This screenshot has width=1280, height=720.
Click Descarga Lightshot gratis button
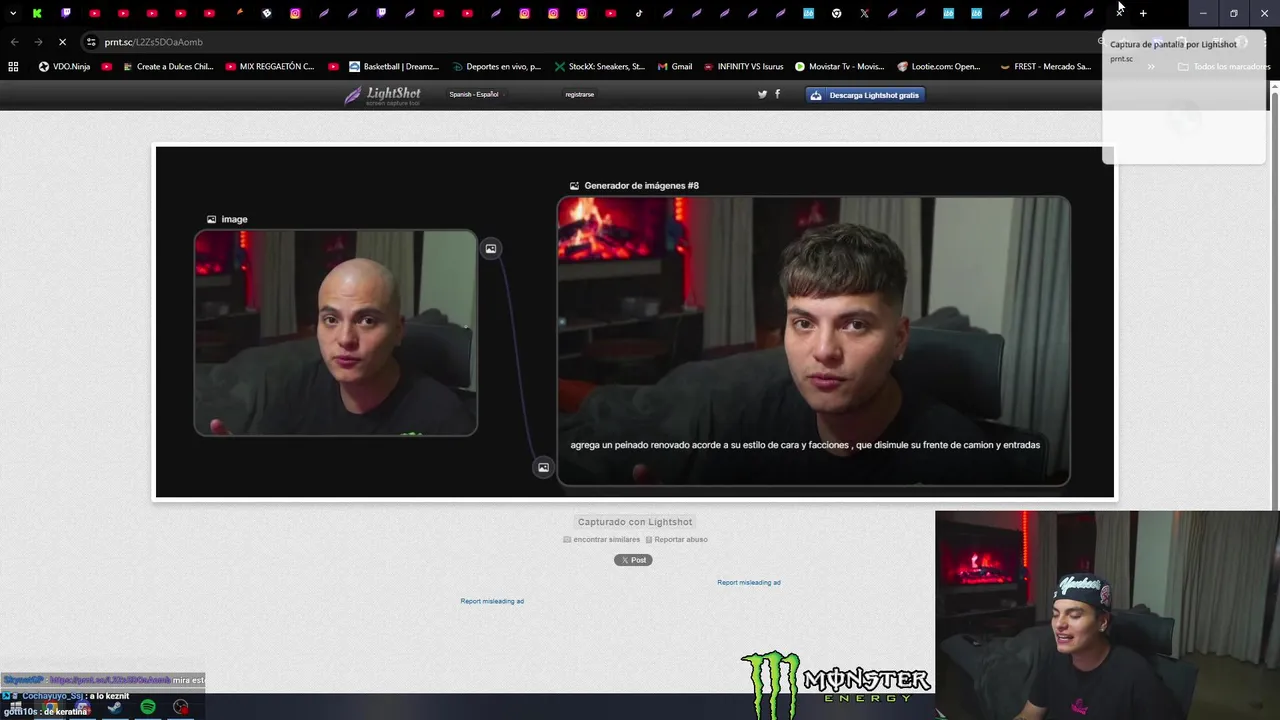(865, 95)
